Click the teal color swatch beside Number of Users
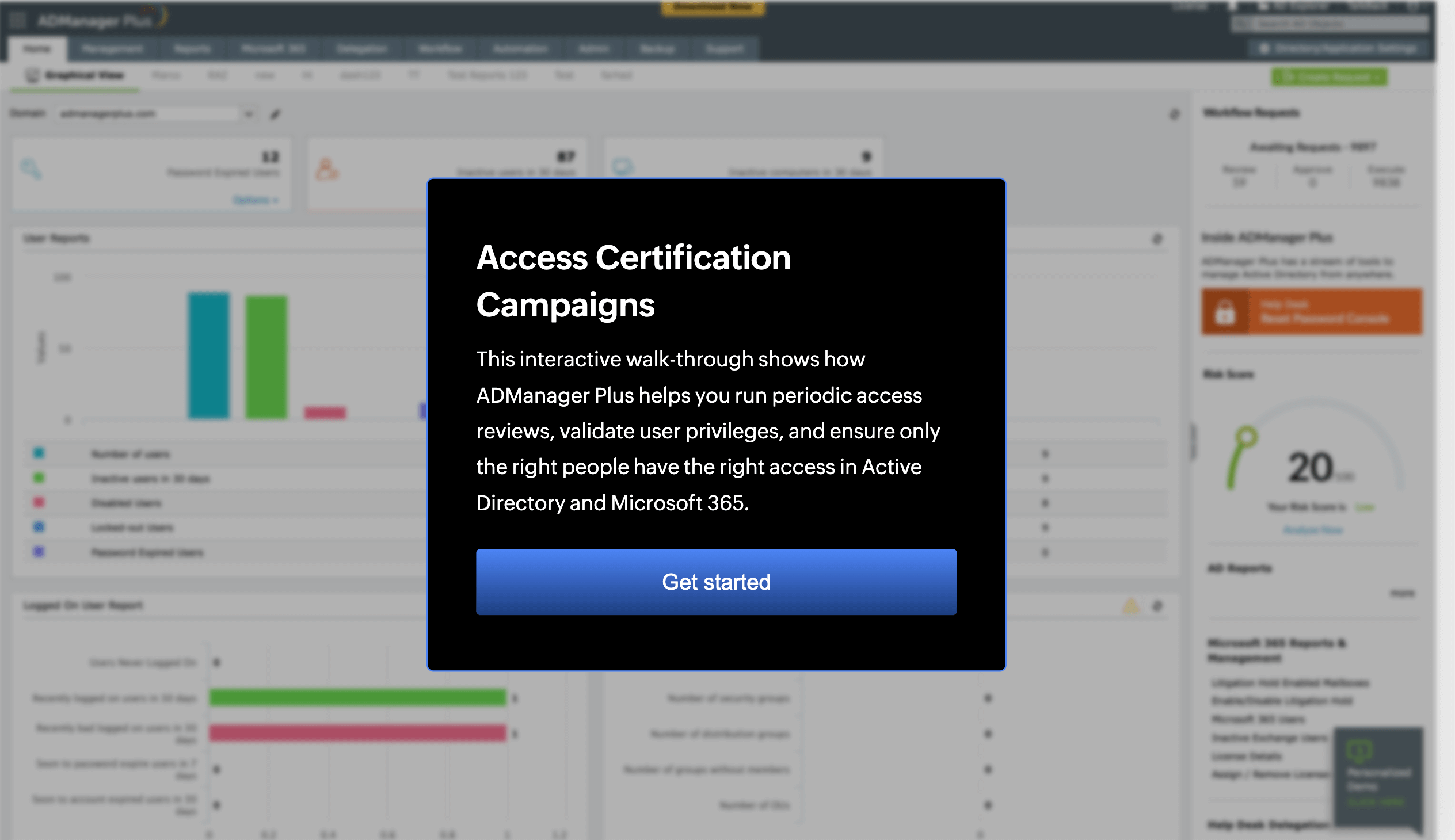 (38, 453)
